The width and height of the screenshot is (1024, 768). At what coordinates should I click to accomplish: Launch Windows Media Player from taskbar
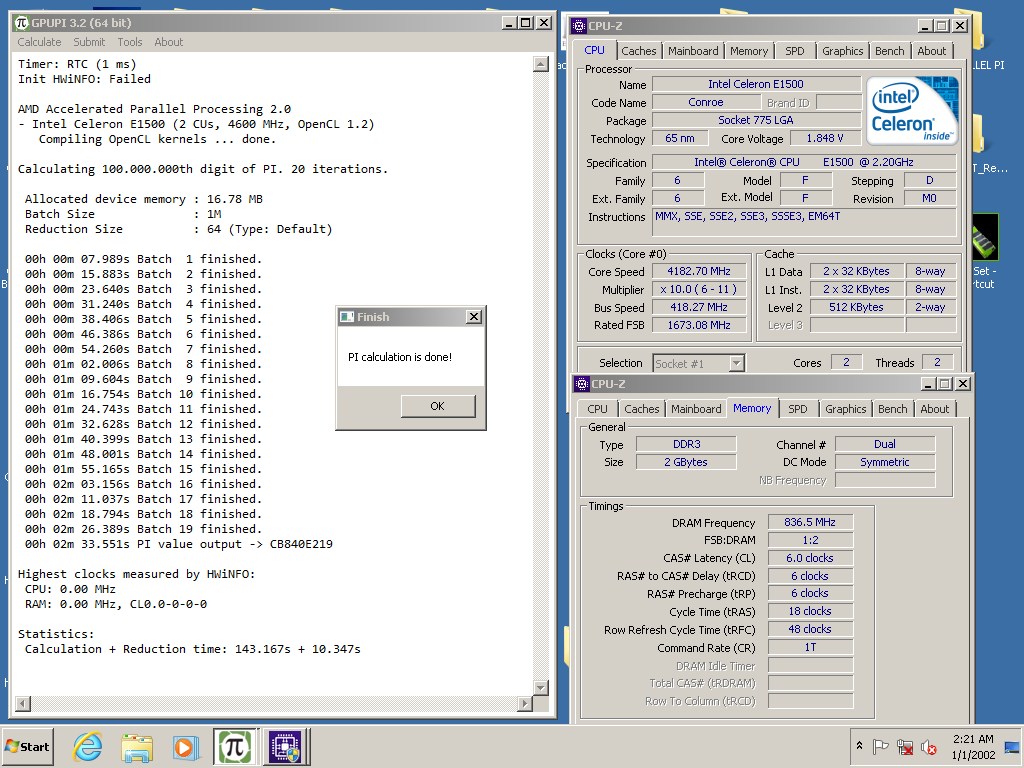(x=185, y=747)
